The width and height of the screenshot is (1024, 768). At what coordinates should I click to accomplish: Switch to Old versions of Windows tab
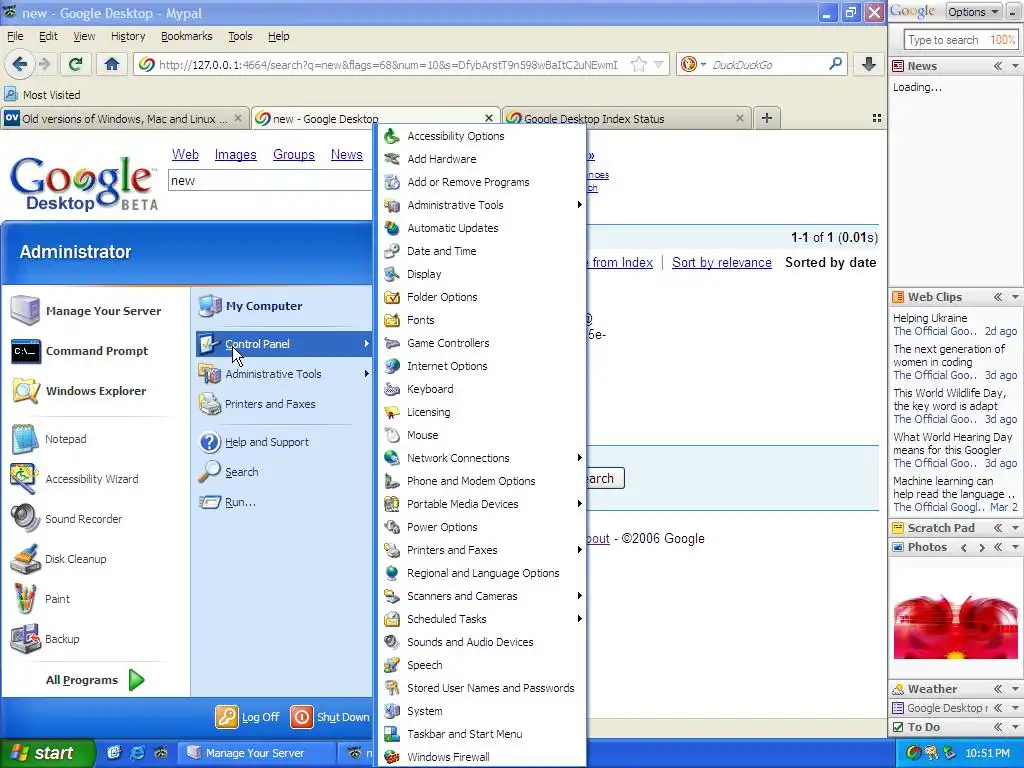coord(124,118)
